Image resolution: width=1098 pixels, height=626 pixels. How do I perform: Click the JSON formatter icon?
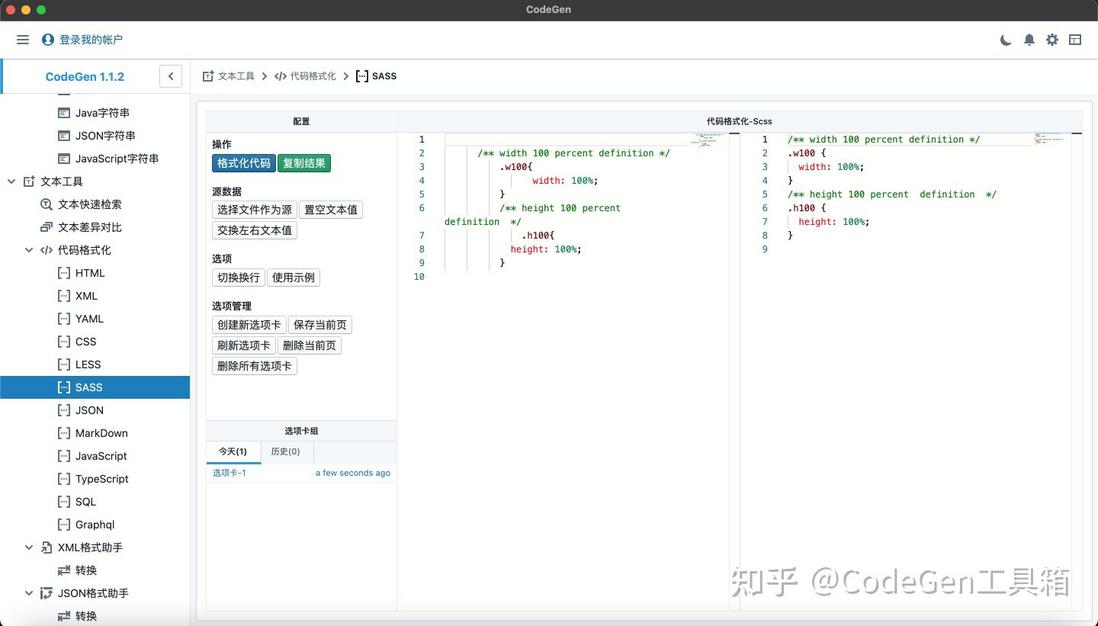tap(64, 410)
